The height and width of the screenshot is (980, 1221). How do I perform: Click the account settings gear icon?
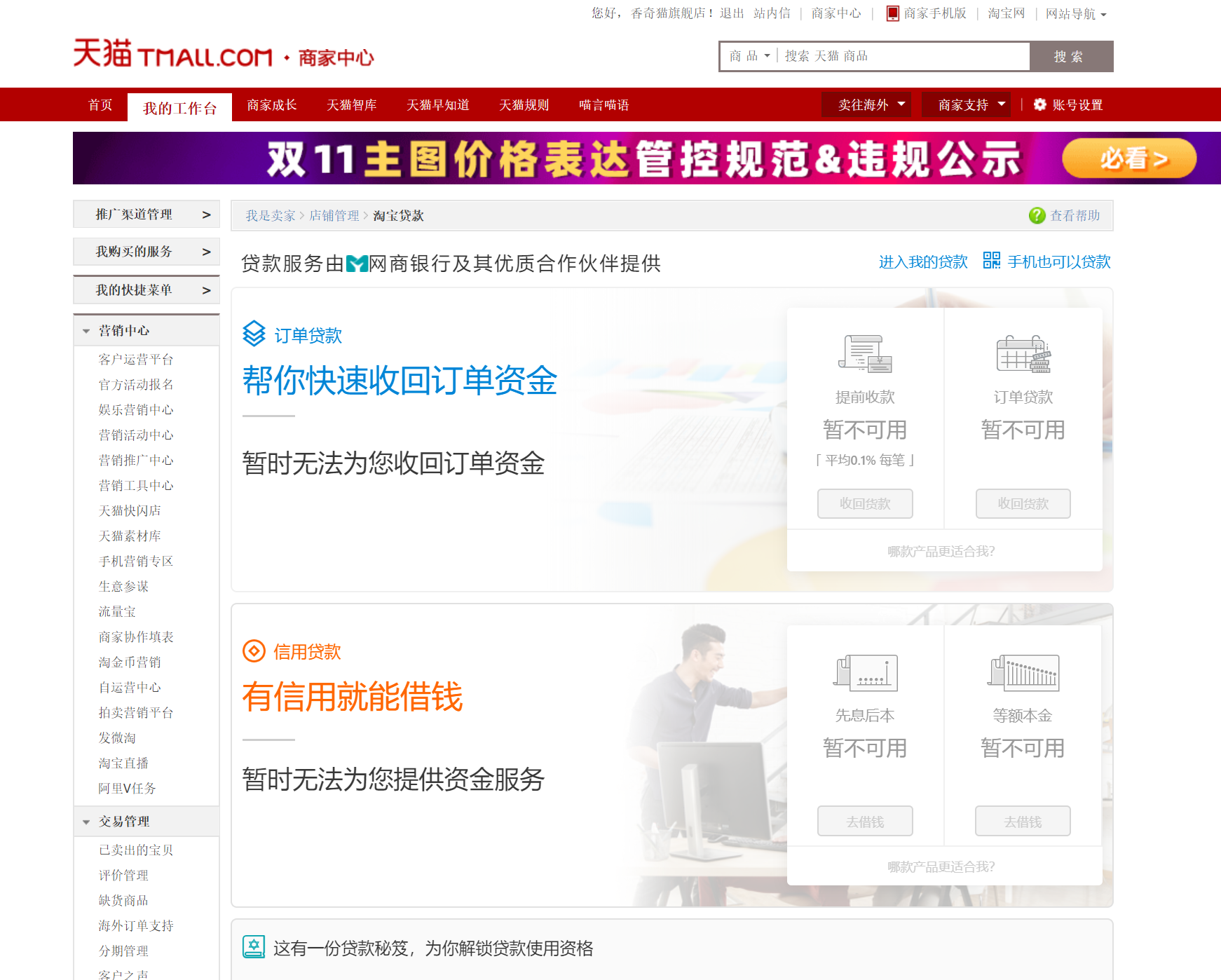click(1040, 104)
